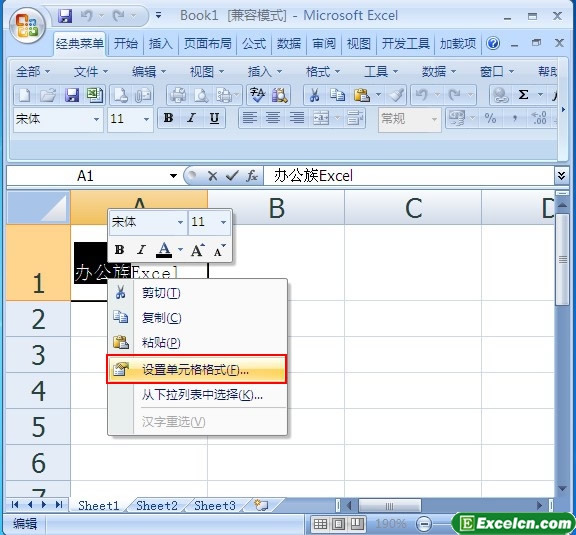The image size is (576, 535).
Task: Select 粘贴(P) in context menu
Action: click(x=197, y=343)
